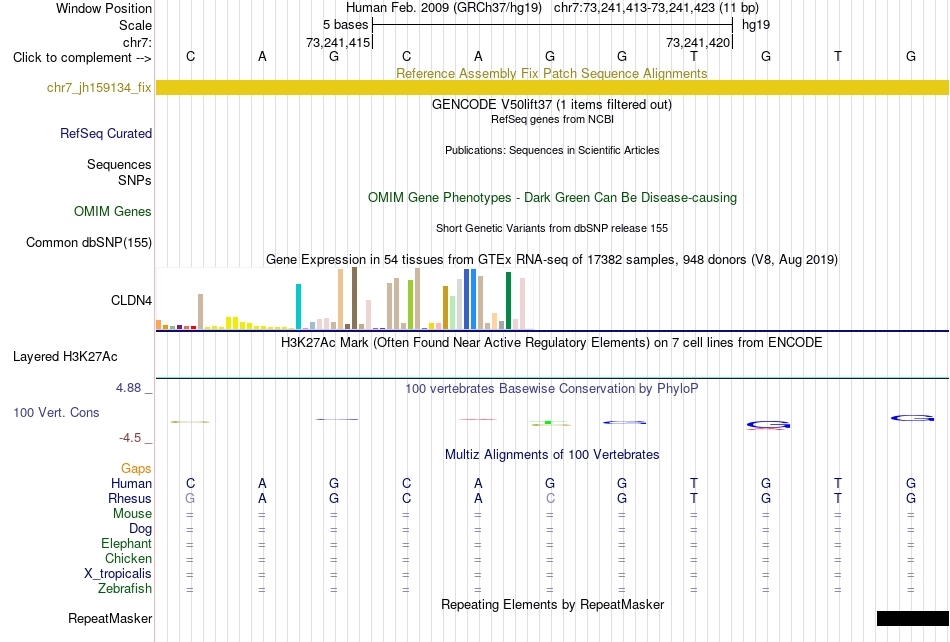Open OMIM Genes track label

coord(113,211)
